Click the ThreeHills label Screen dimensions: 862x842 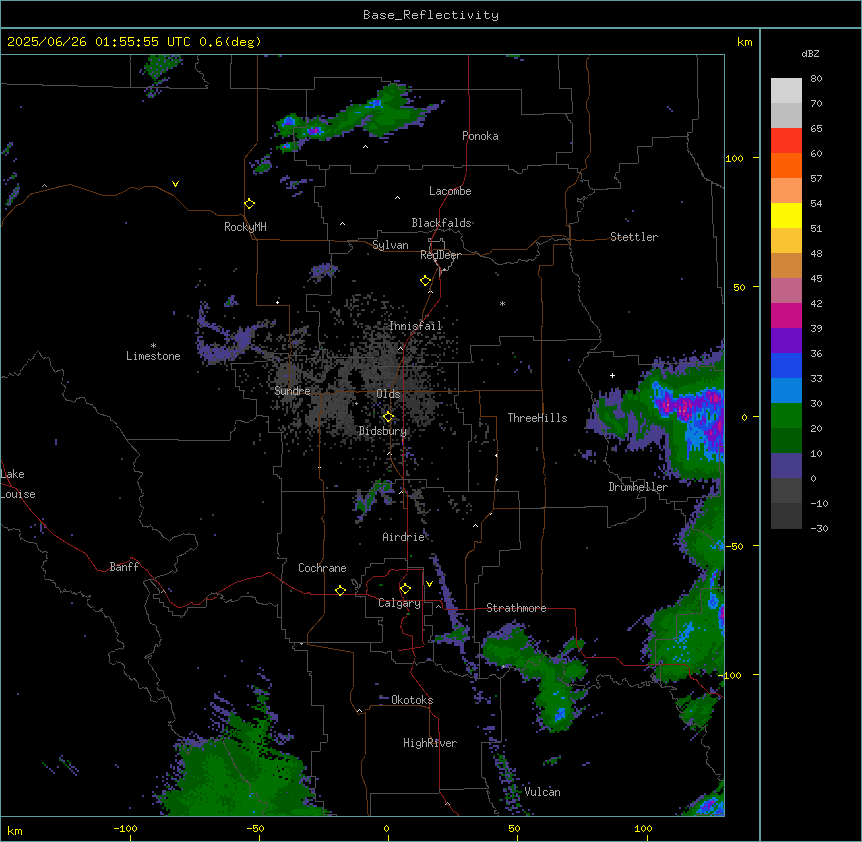(537, 418)
